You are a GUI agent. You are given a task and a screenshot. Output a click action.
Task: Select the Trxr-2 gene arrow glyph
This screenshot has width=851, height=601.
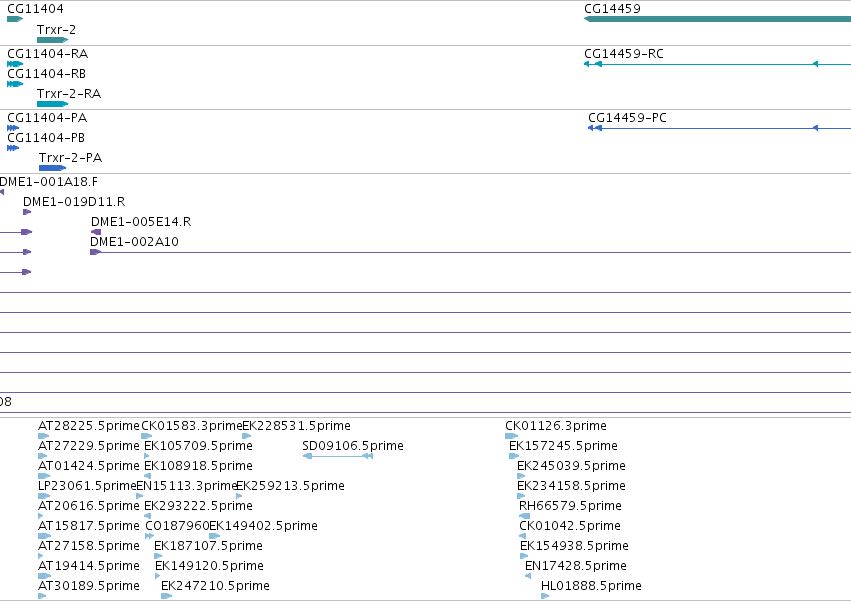[x=53, y=40]
